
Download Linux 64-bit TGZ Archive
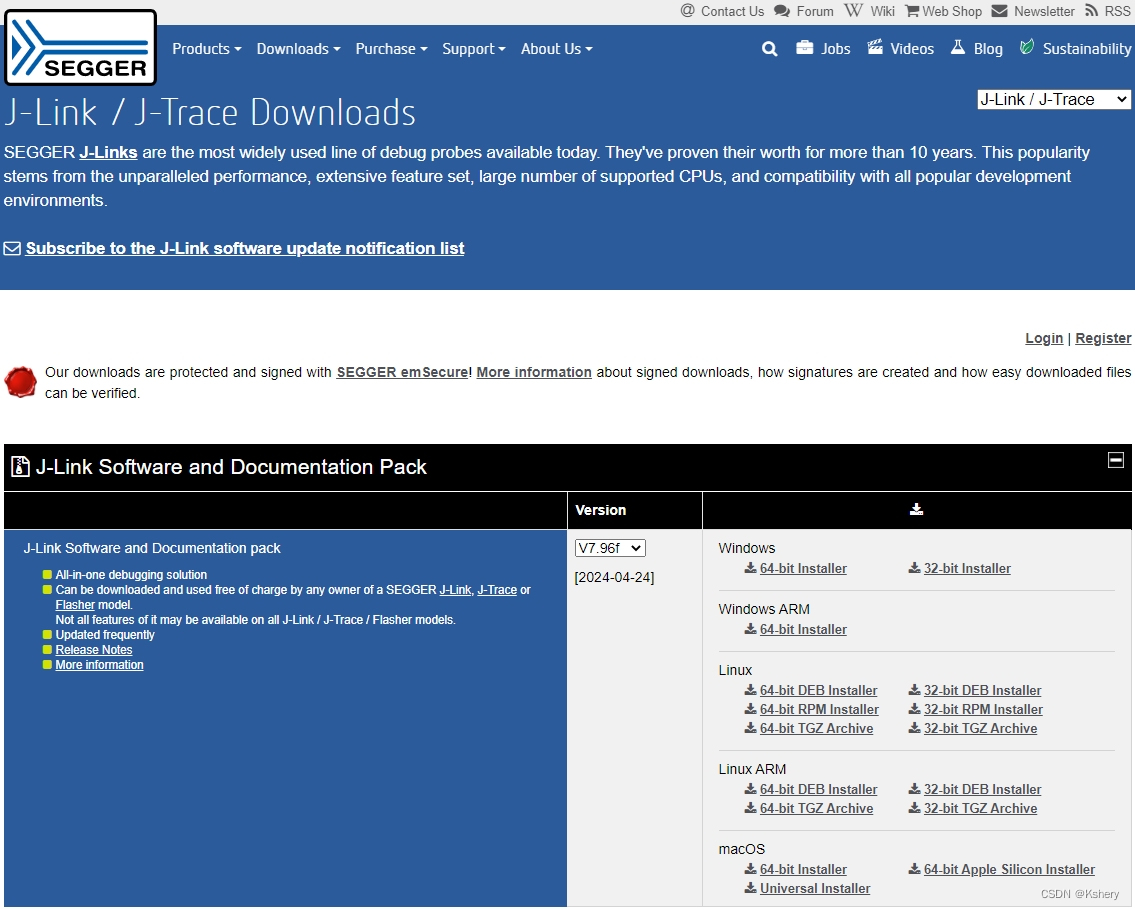tap(816, 728)
